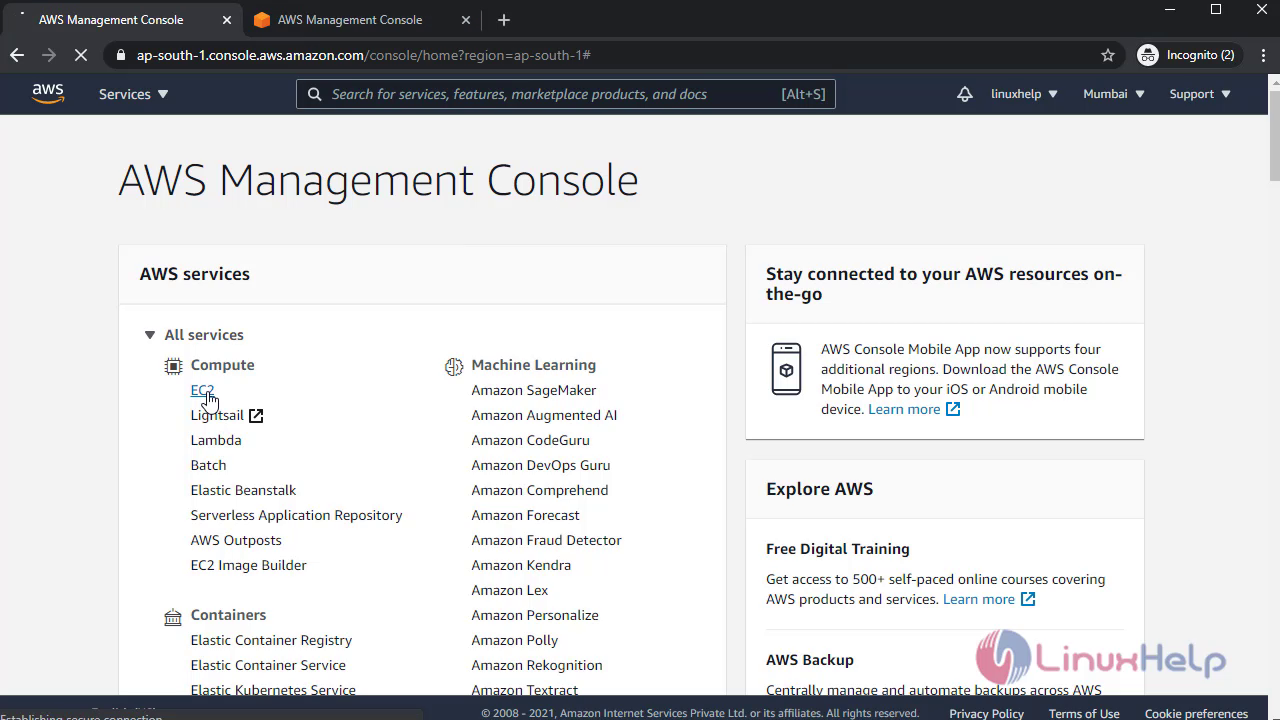Open the Services dropdown menu
Viewport: 1280px width, 720px height.
click(134, 94)
